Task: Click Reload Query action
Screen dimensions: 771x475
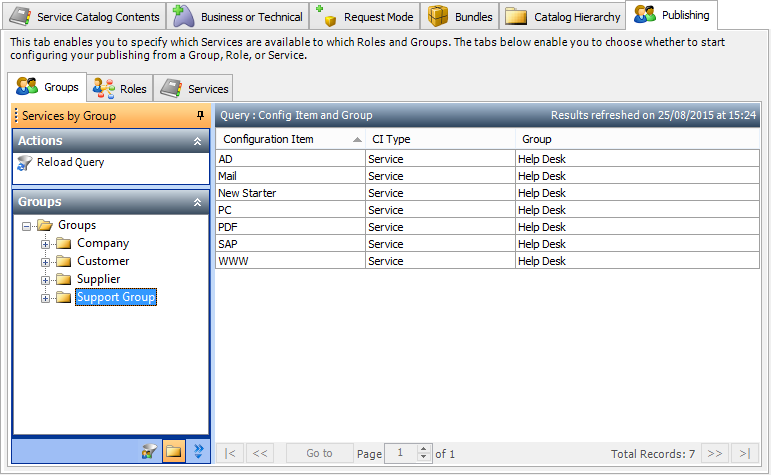Action: (x=70, y=162)
